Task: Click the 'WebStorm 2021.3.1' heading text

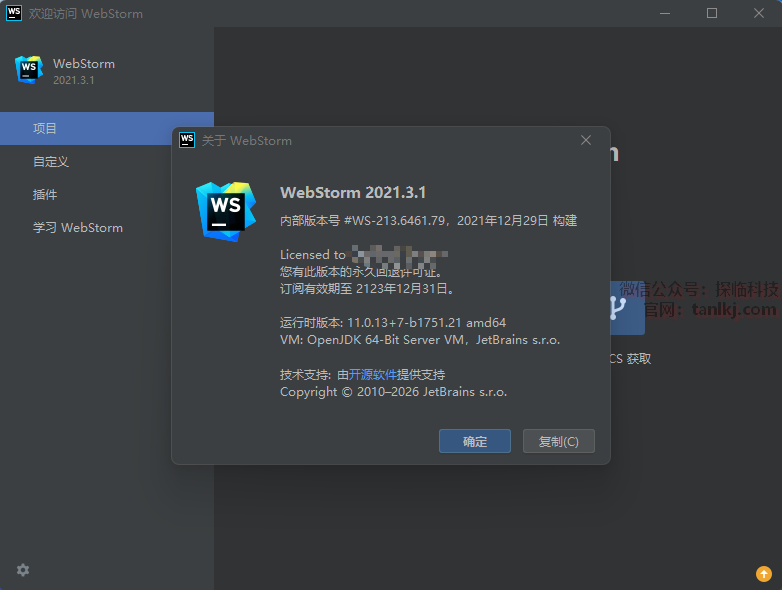Action: (353, 193)
